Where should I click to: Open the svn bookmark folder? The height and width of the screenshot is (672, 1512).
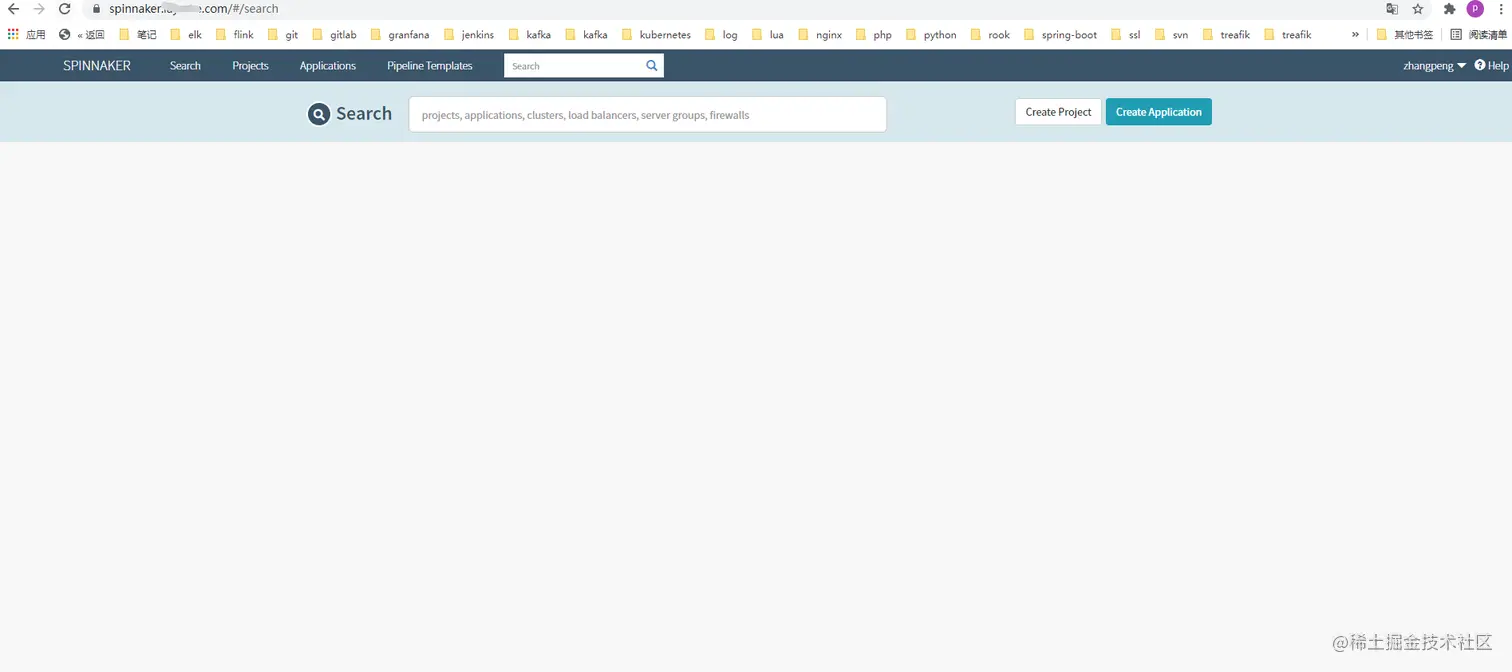pos(1171,34)
